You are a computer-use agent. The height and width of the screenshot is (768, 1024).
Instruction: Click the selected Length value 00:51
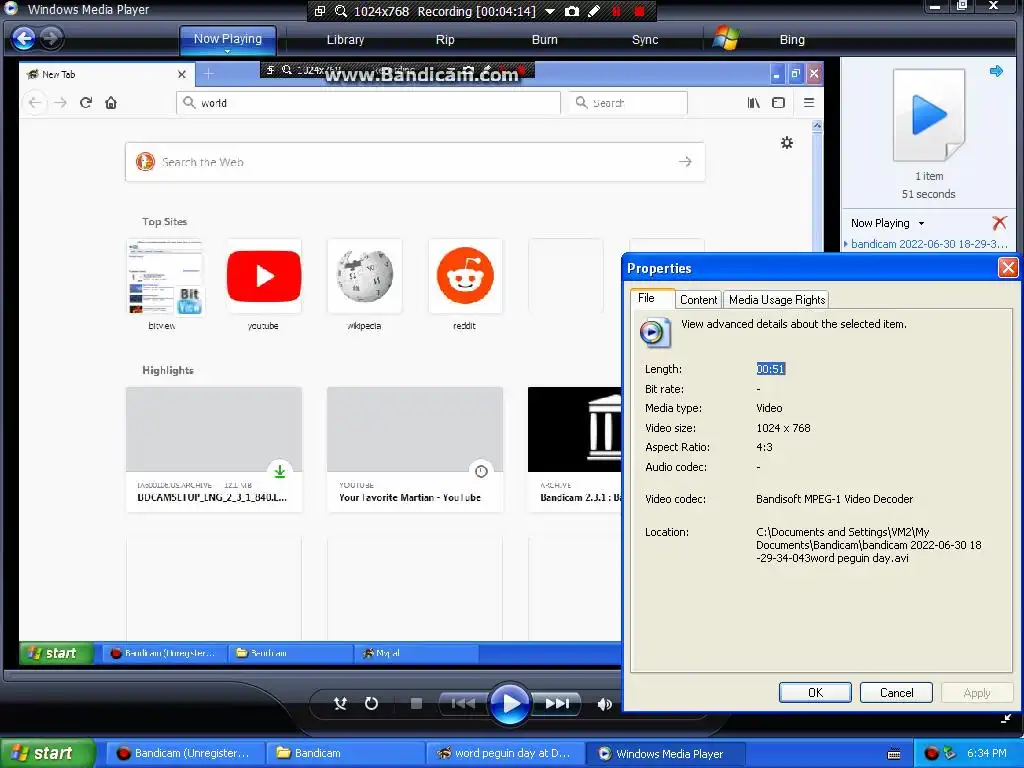[x=771, y=369]
